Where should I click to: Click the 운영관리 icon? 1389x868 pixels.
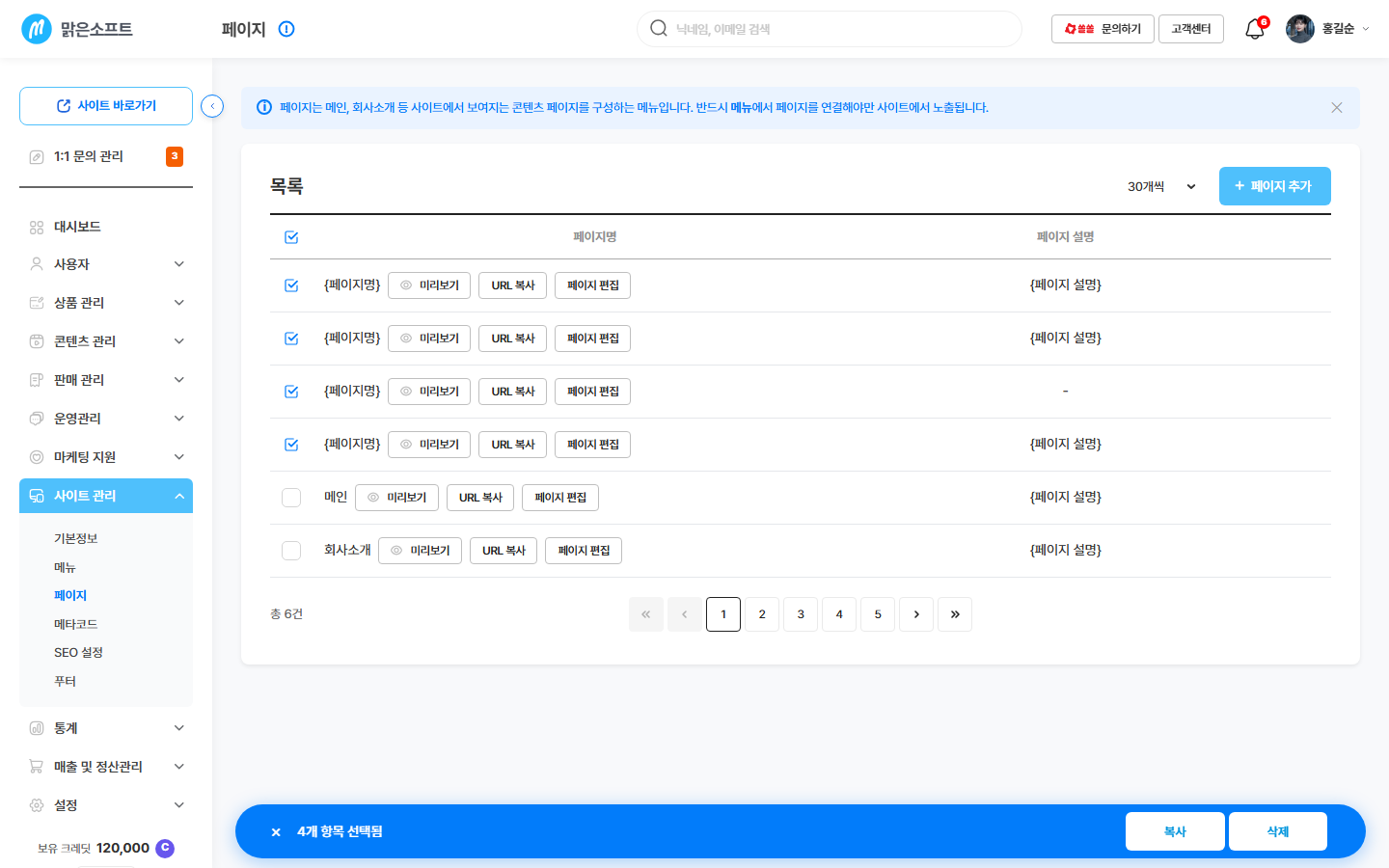pyautogui.click(x=37, y=418)
